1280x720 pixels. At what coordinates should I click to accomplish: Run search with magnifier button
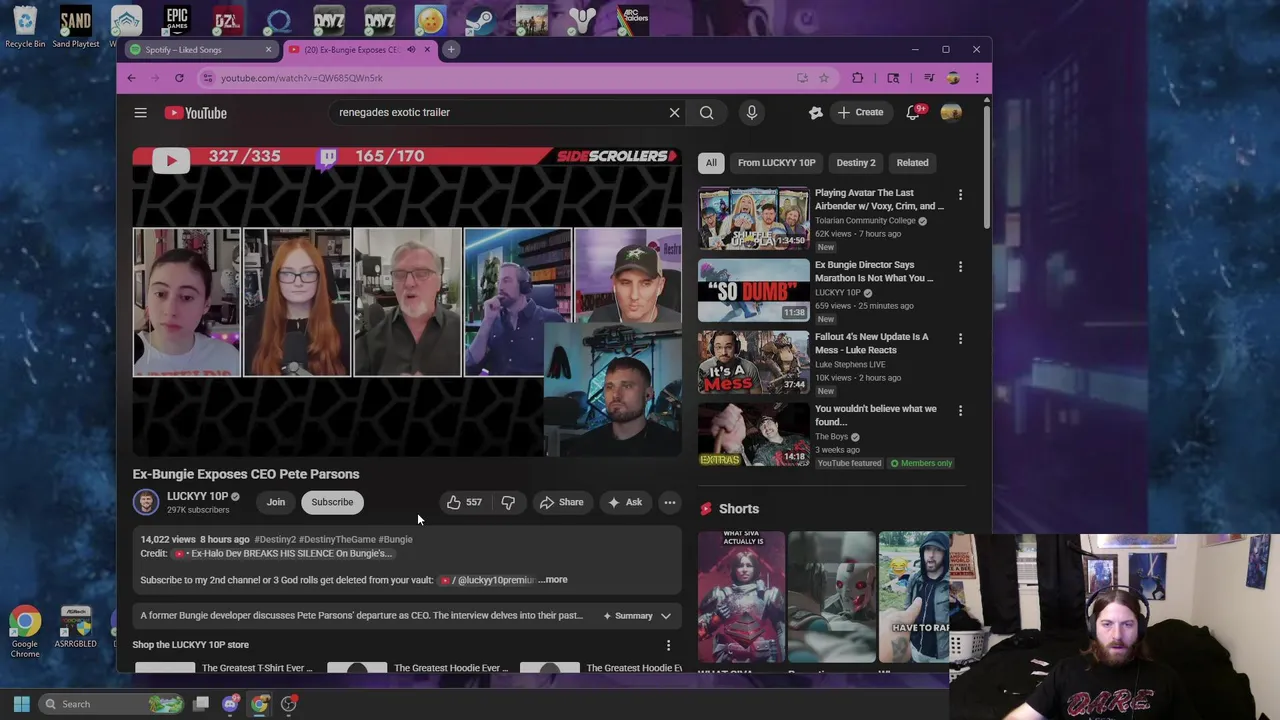707,113
